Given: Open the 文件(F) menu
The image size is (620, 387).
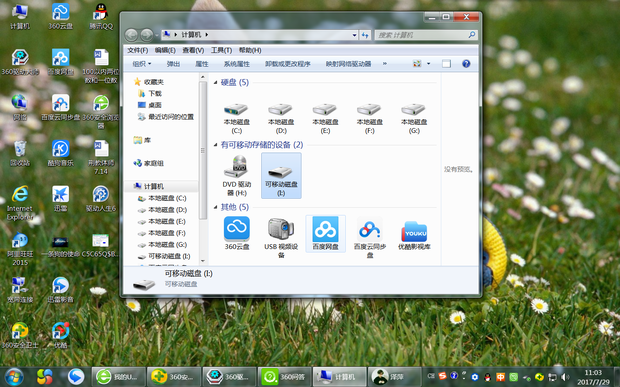Looking at the screenshot, I should pyautogui.click(x=138, y=50).
